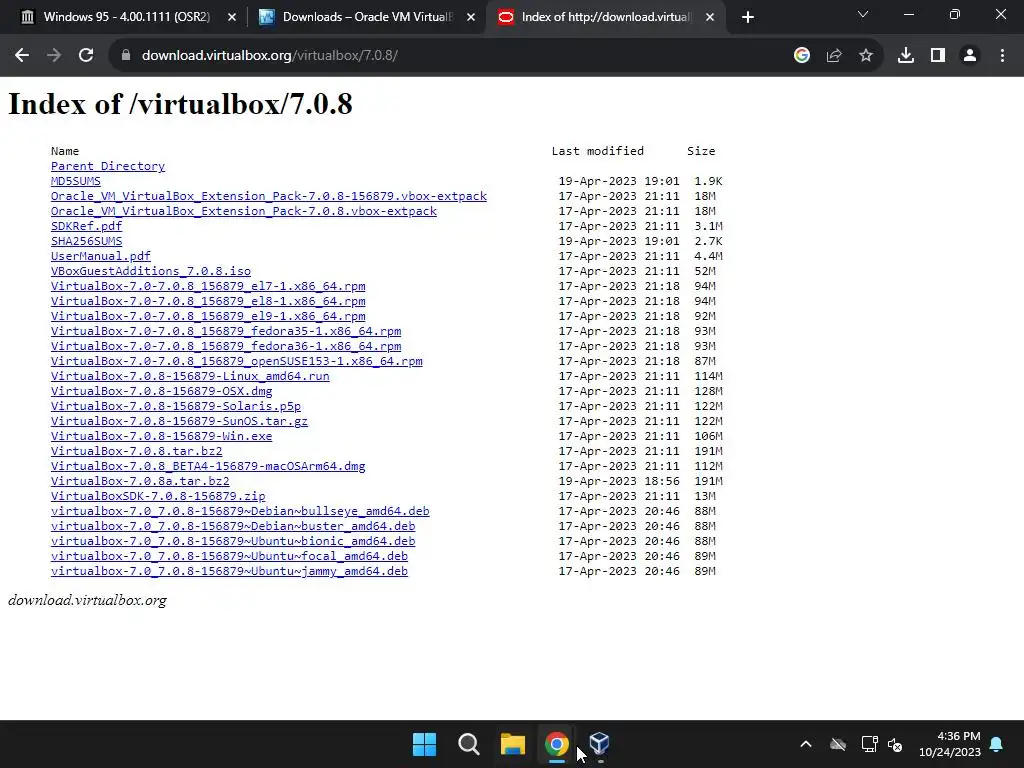Bookmark this page with star icon

[x=866, y=56]
